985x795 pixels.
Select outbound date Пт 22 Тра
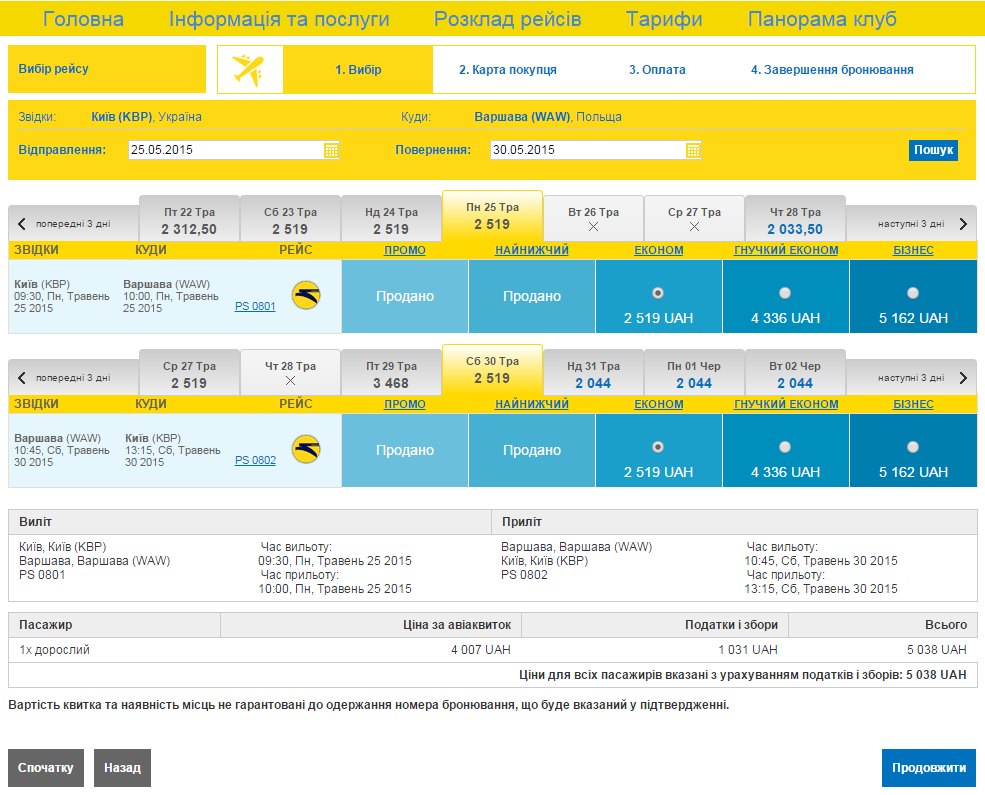coord(189,219)
